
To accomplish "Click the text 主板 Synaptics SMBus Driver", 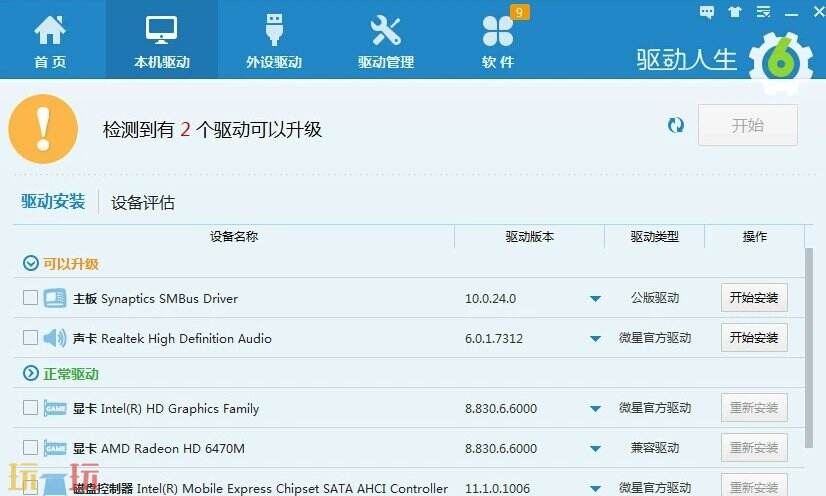I will coord(155,299).
